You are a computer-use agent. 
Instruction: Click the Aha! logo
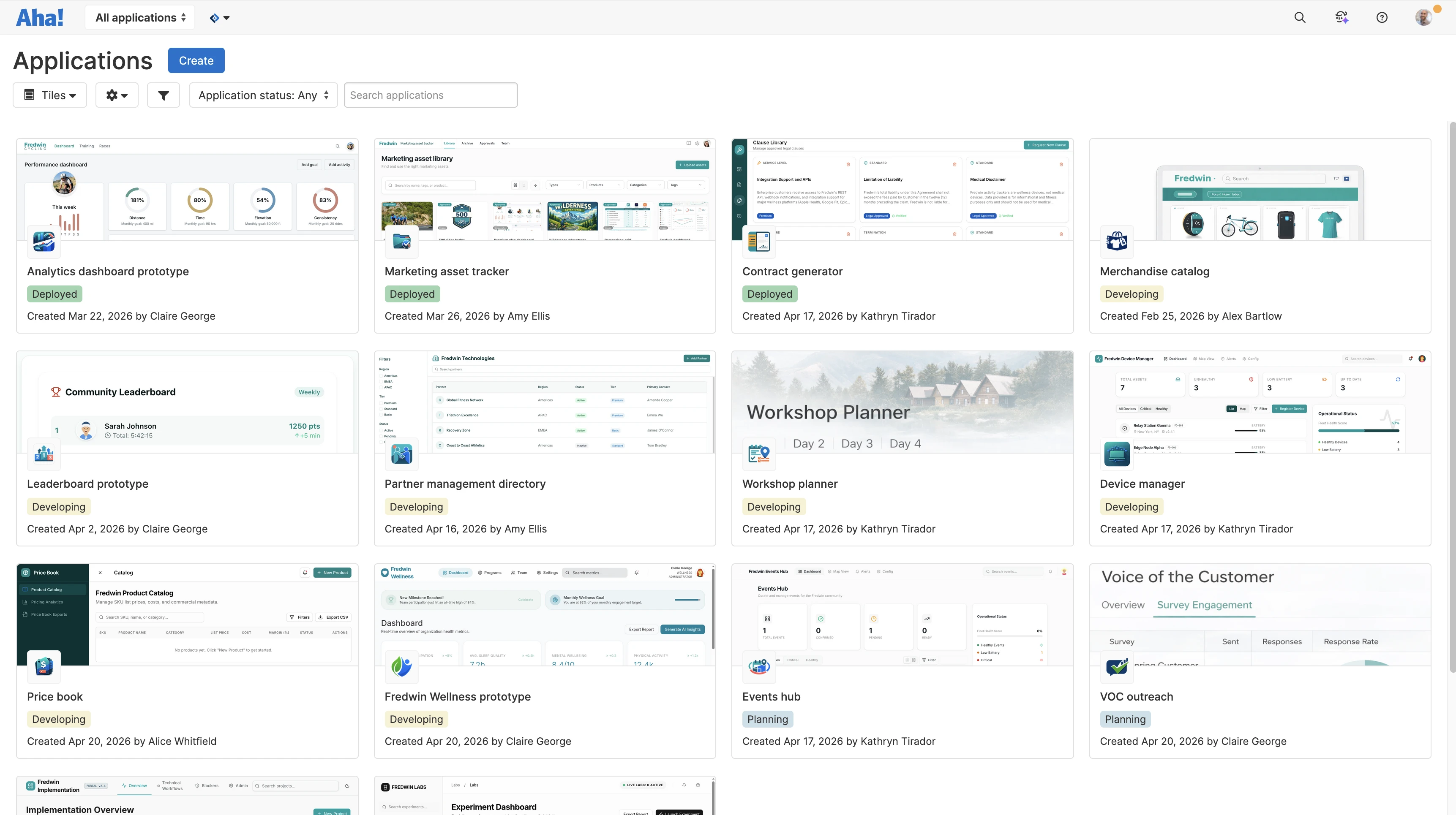pos(40,17)
